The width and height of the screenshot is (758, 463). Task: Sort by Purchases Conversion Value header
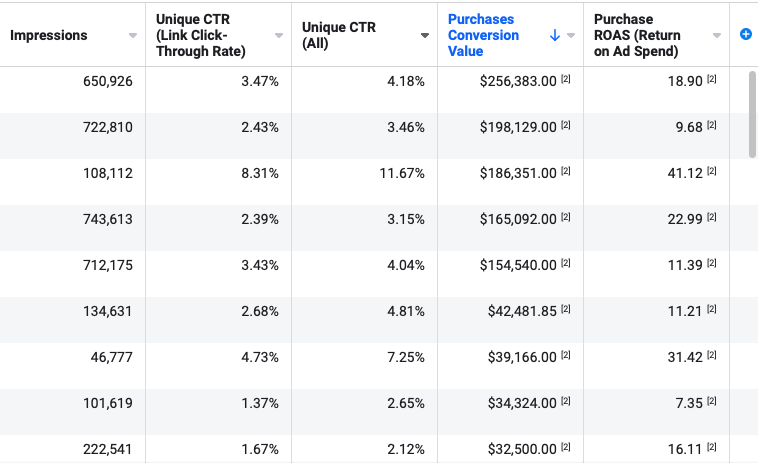[x=484, y=35]
